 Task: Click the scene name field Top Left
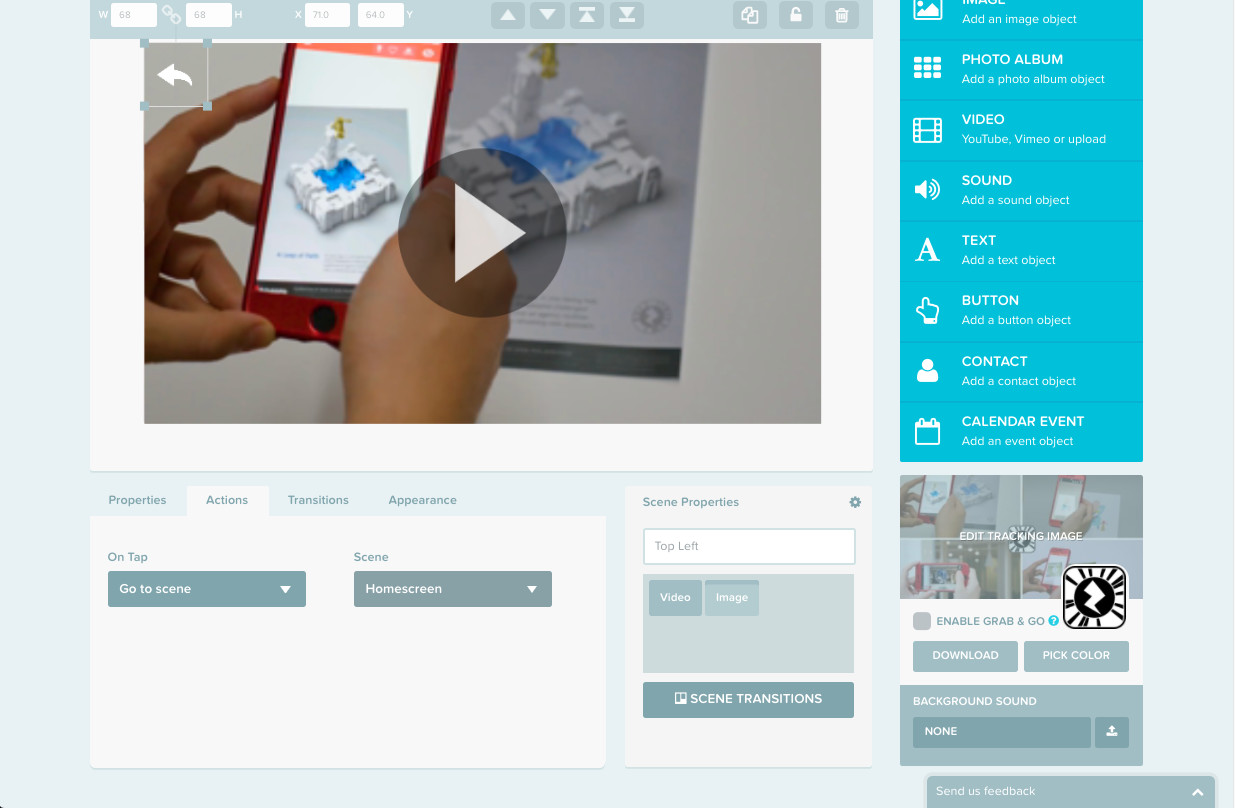coord(749,546)
